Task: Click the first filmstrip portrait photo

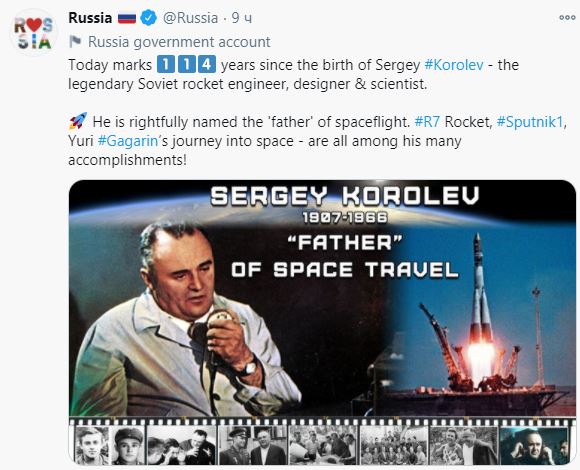Action: [x=92, y=445]
